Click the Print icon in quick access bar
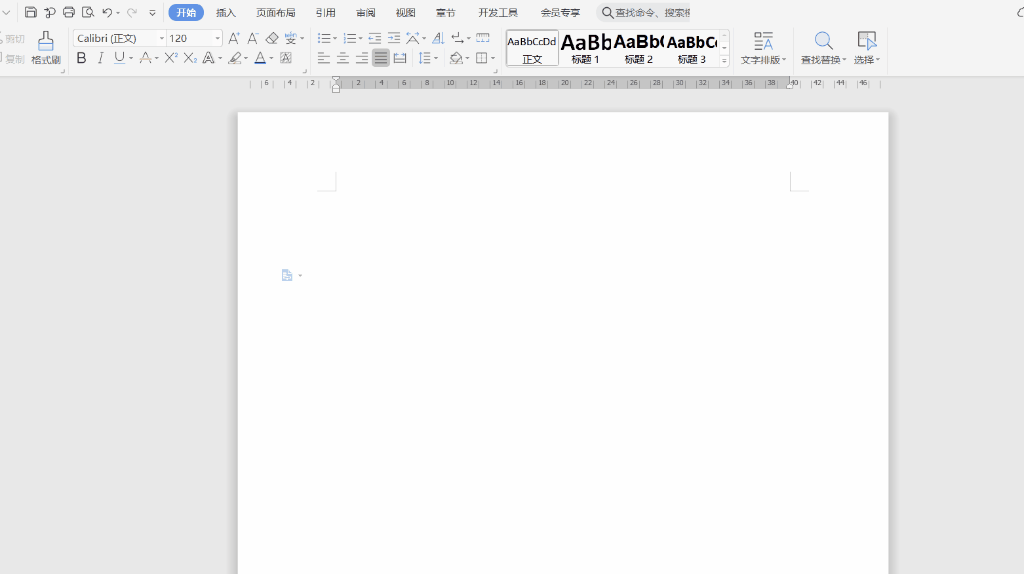 coord(69,13)
